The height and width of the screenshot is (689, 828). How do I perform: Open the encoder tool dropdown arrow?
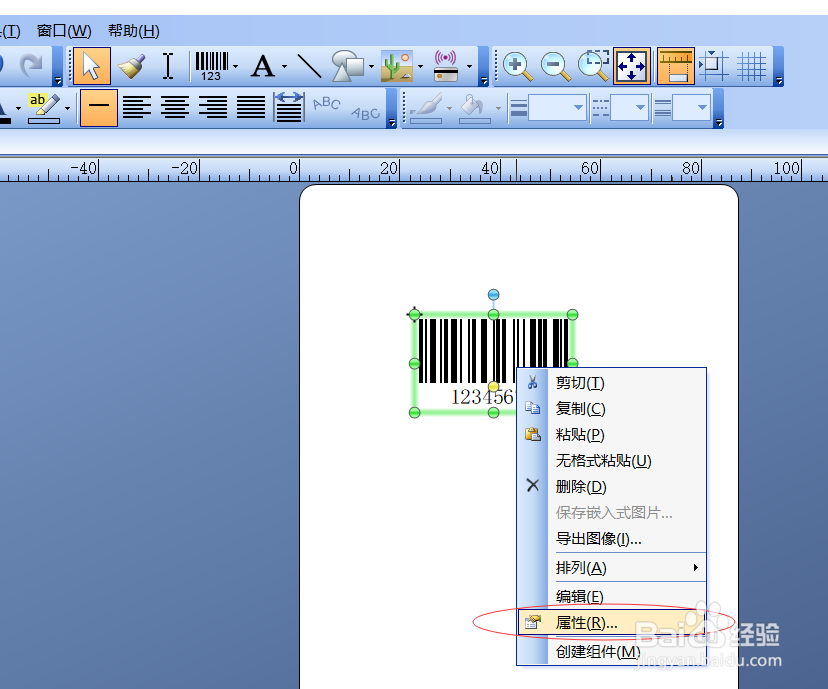[x=469, y=67]
